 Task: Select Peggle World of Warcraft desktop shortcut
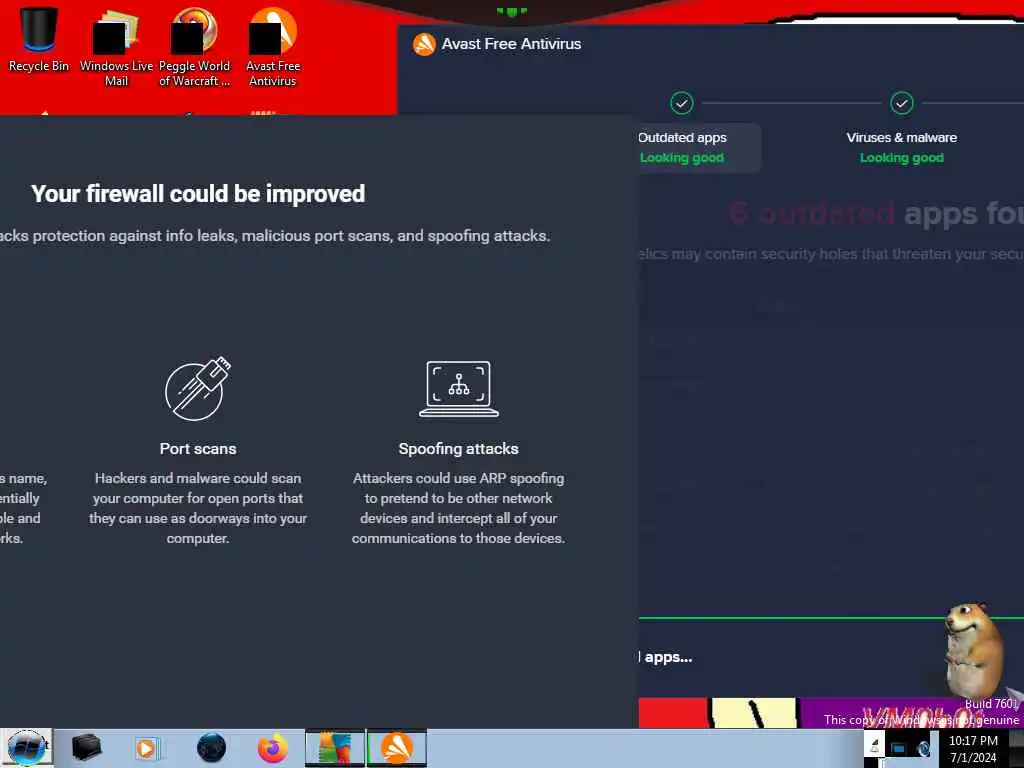point(194,47)
